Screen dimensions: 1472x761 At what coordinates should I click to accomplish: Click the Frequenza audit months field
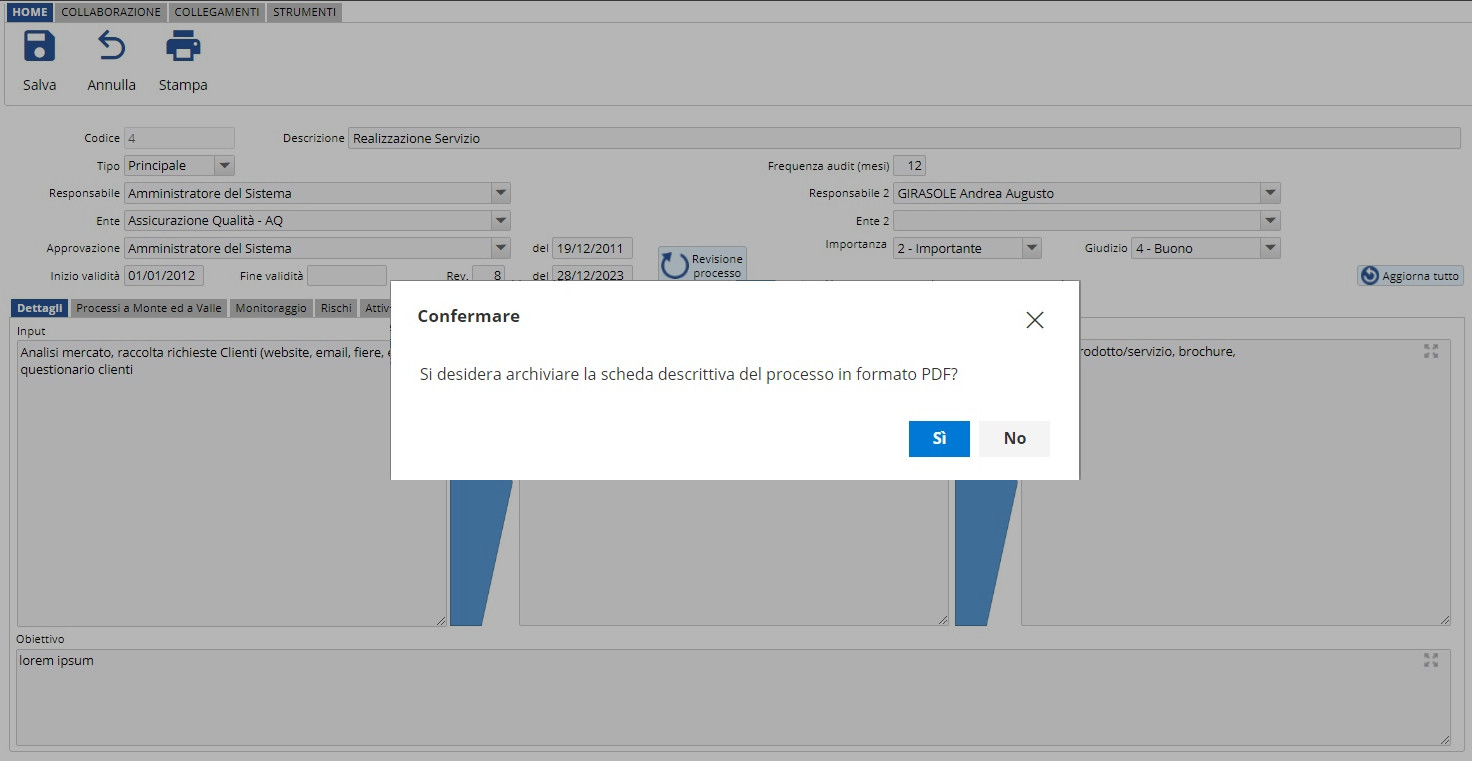909,166
